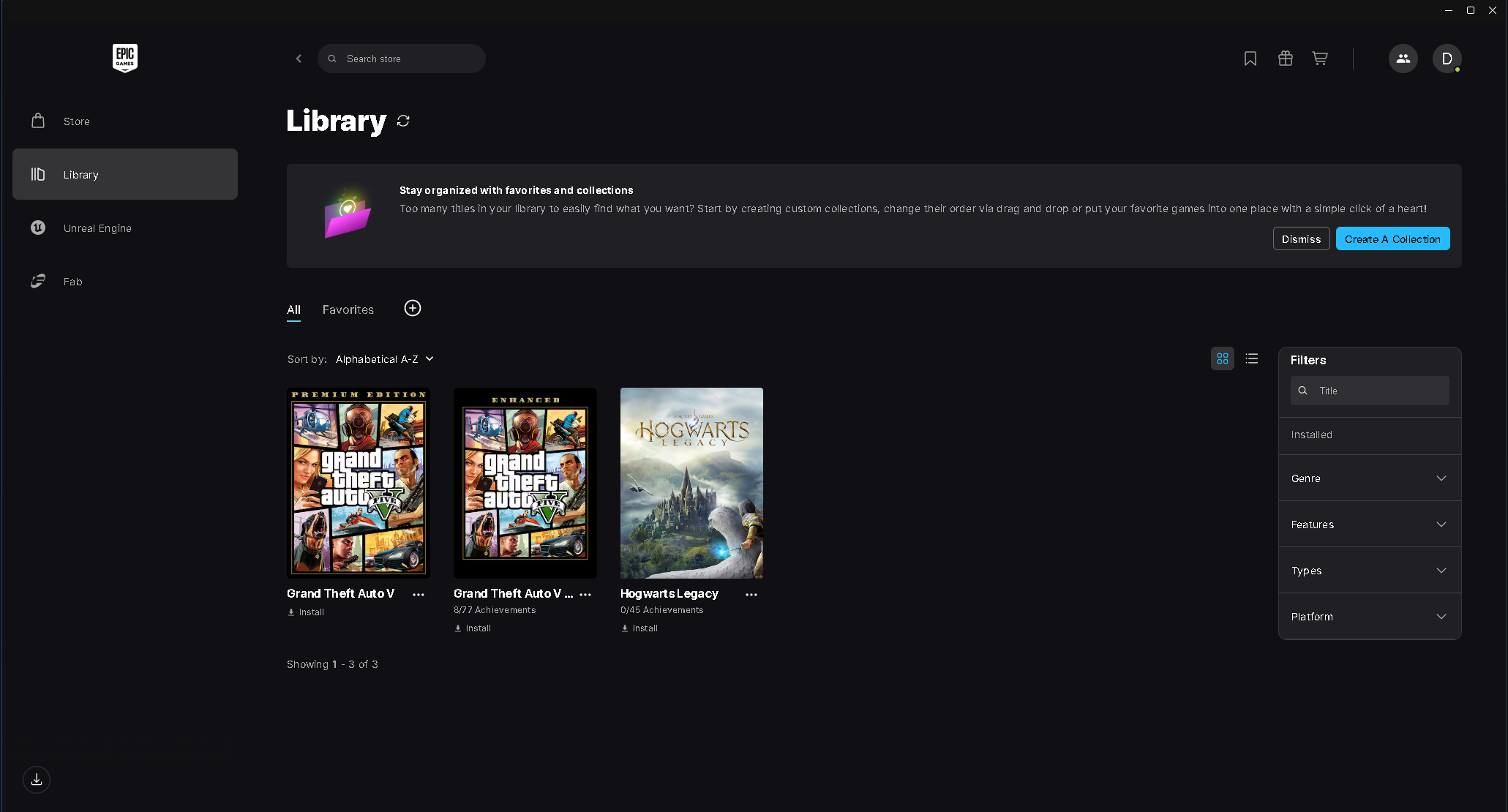The image size is (1508, 812).
Task: Maximize the Epic Games Launcher window
Action: 1471,10
